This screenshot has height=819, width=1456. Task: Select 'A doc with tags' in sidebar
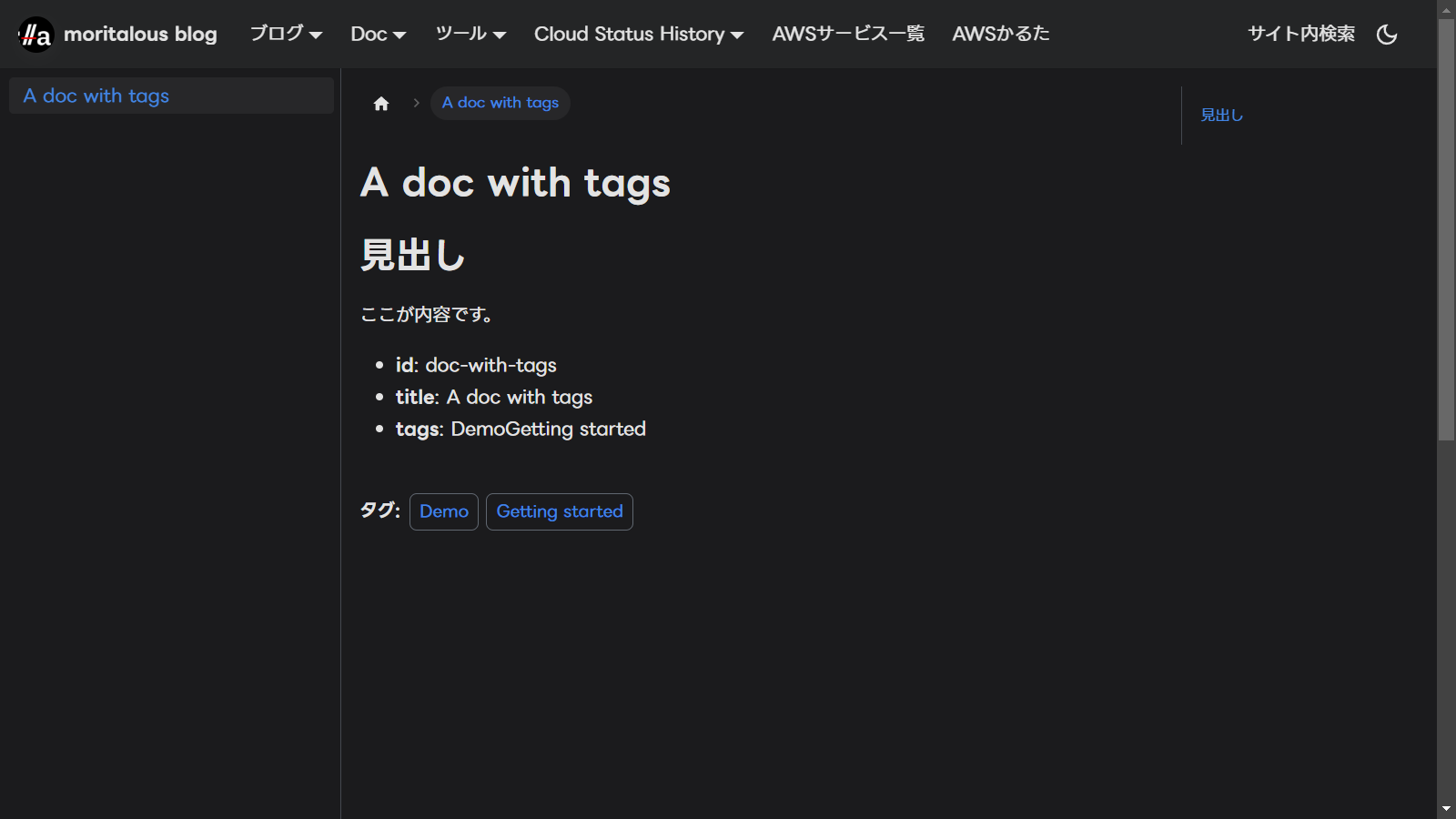pos(96,96)
